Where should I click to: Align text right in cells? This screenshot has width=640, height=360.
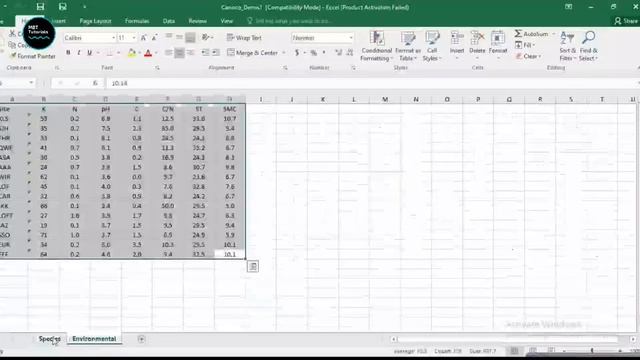click(190, 53)
